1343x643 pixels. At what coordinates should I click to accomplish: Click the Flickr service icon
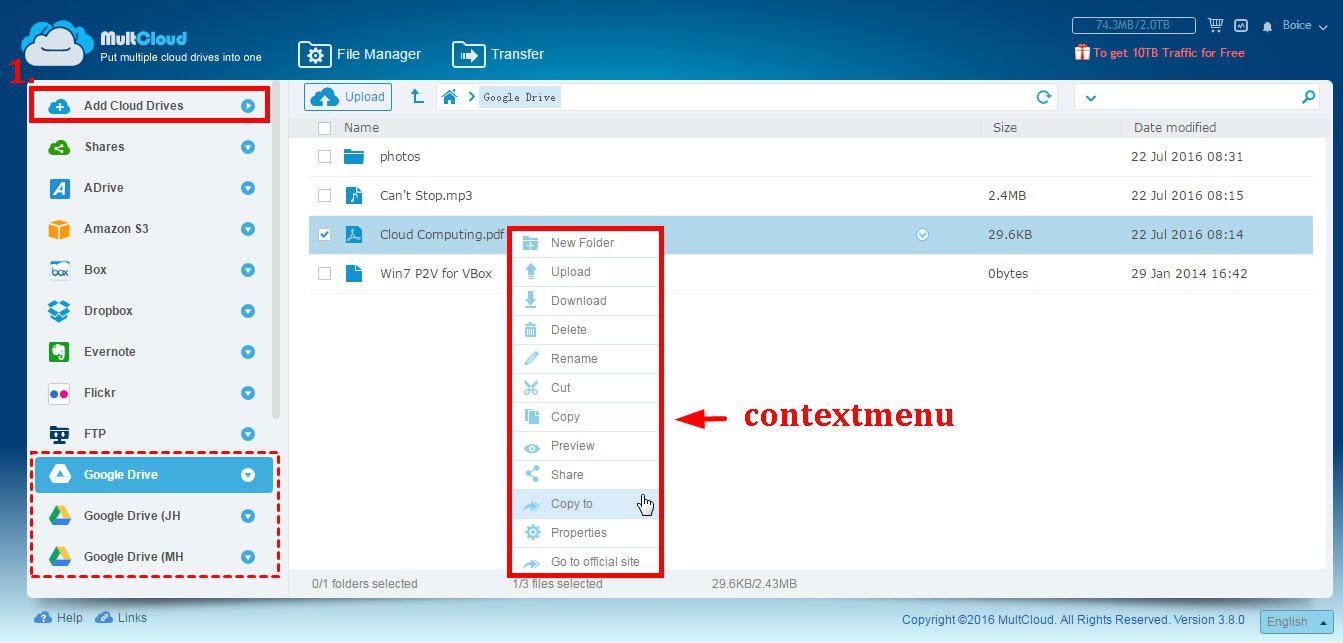[59, 393]
